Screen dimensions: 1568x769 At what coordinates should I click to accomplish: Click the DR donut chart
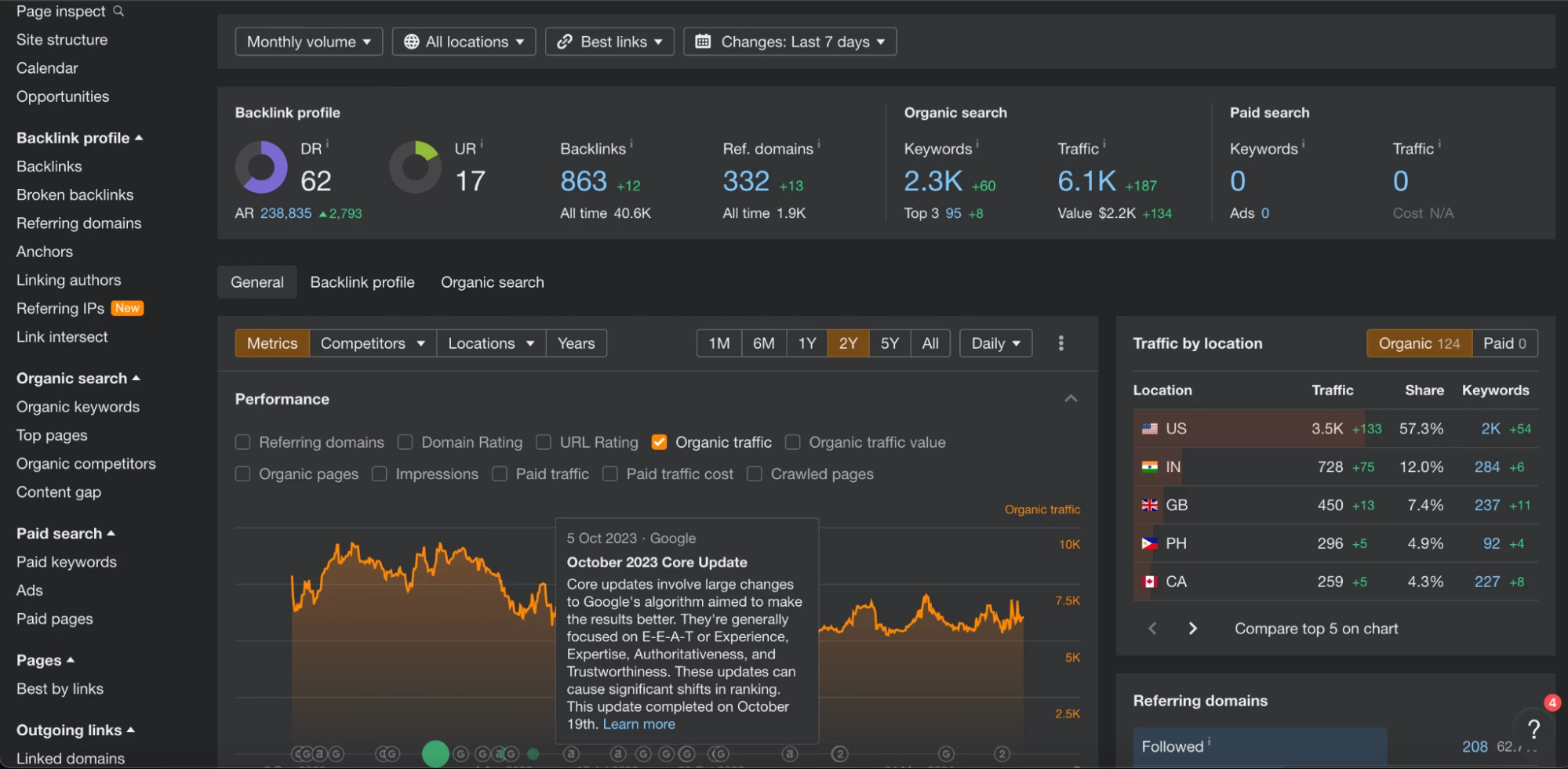(261, 167)
